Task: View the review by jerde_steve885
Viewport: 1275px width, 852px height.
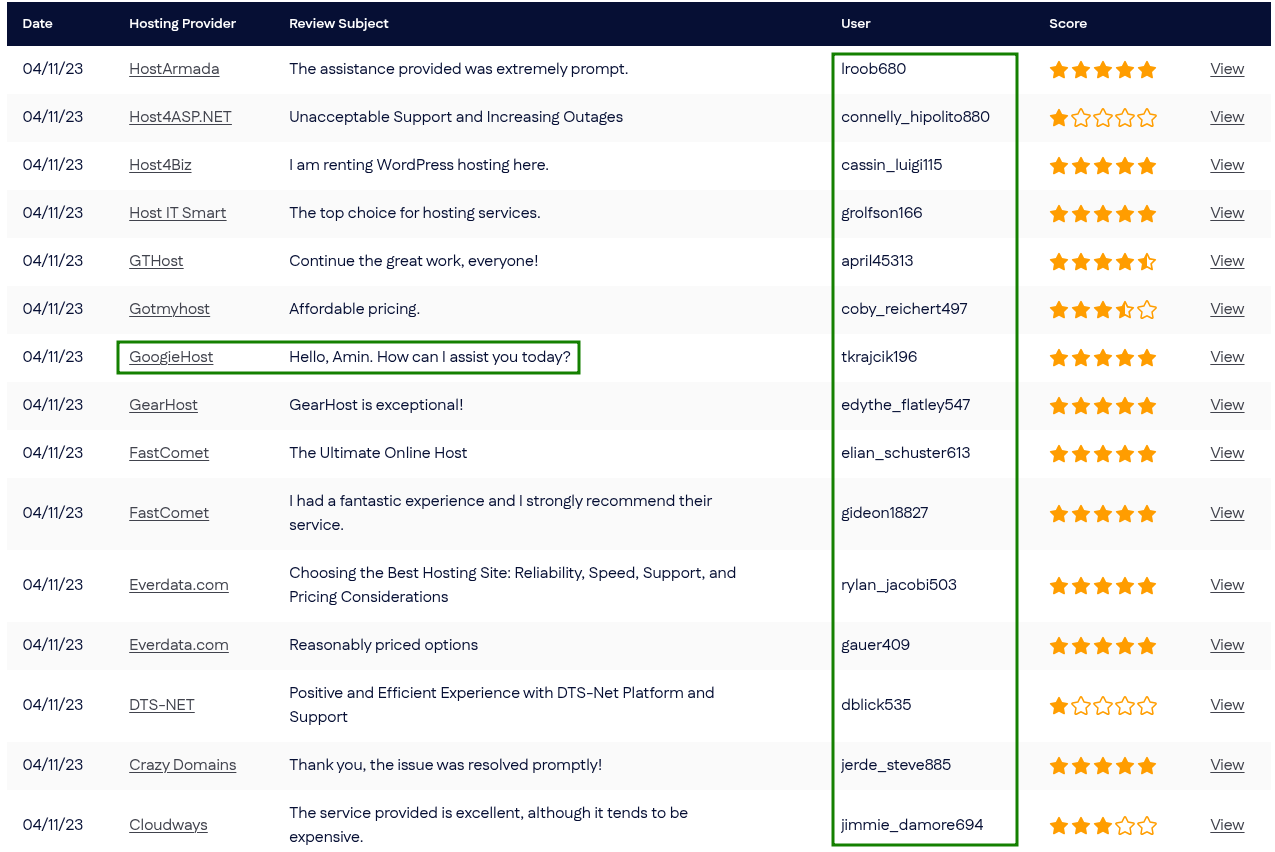Action: (x=1227, y=765)
